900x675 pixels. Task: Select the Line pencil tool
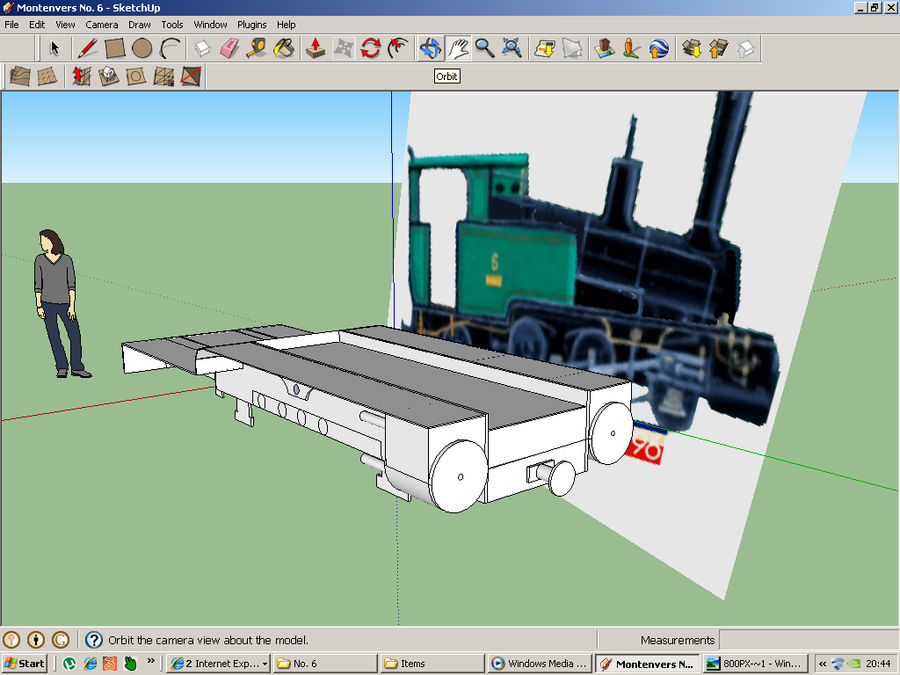click(x=87, y=48)
